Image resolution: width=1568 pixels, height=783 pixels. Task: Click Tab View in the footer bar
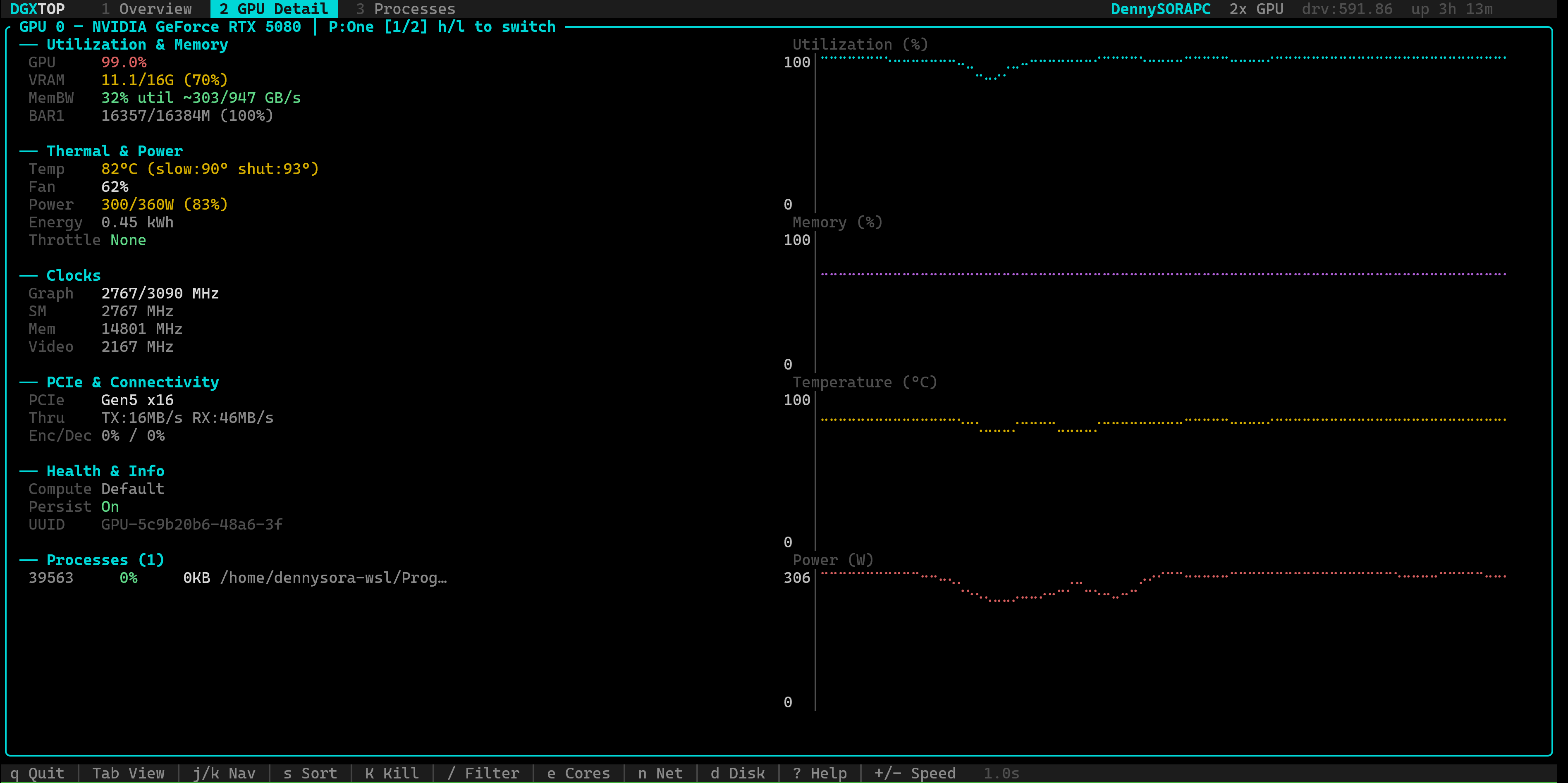[129, 773]
